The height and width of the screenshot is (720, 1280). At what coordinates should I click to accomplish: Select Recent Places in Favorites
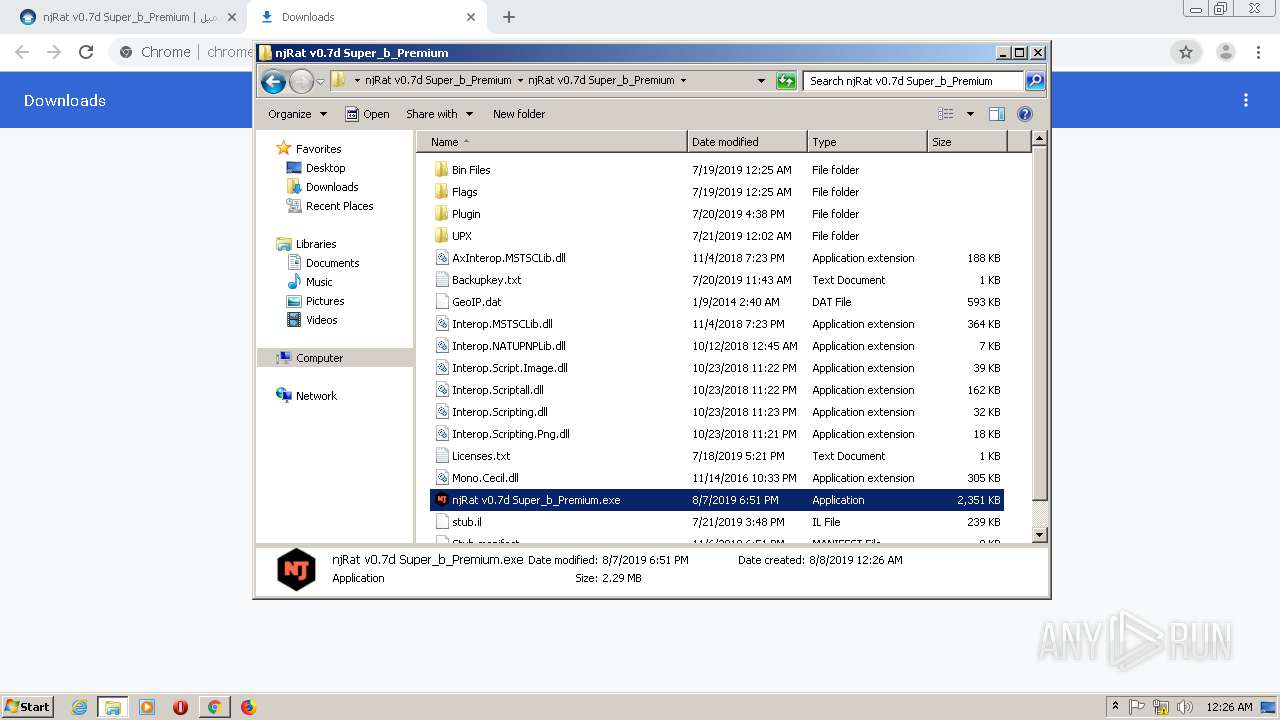point(339,206)
